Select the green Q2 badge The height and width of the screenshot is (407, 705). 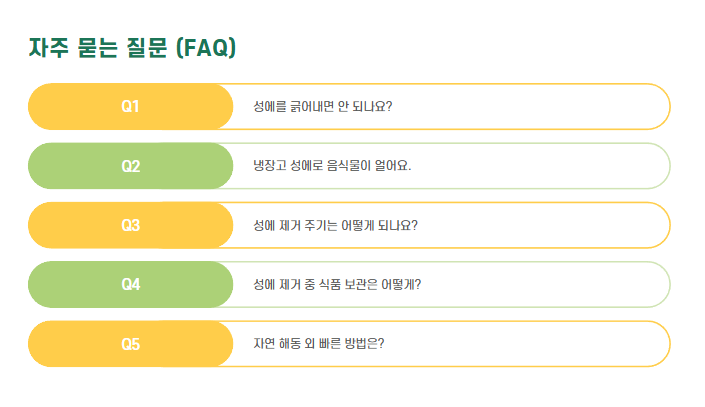pyautogui.click(x=130, y=166)
